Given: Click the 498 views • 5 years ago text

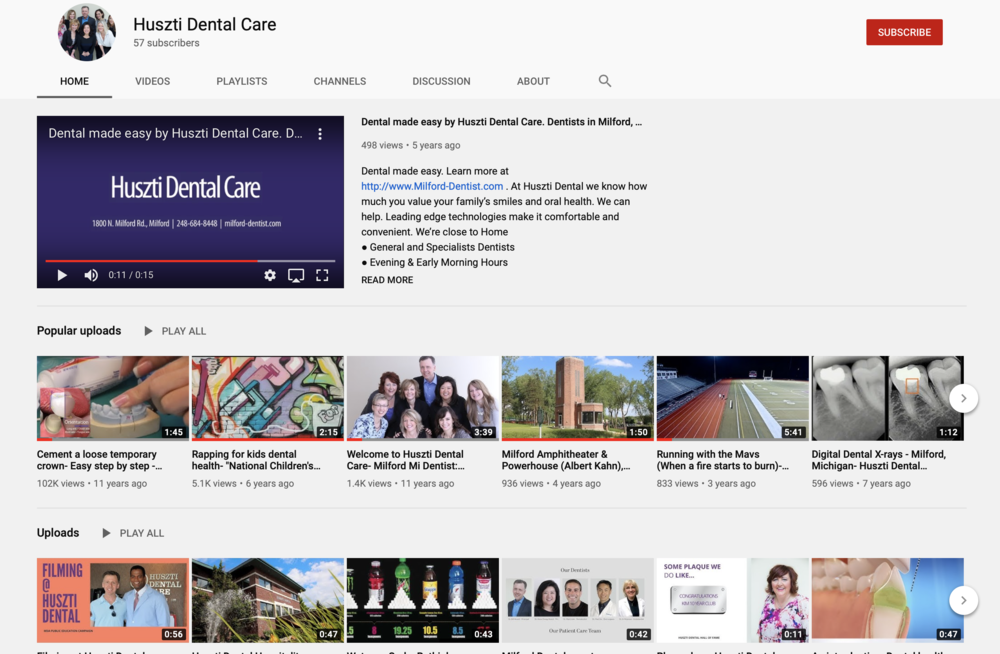Looking at the screenshot, I should [411, 145].
